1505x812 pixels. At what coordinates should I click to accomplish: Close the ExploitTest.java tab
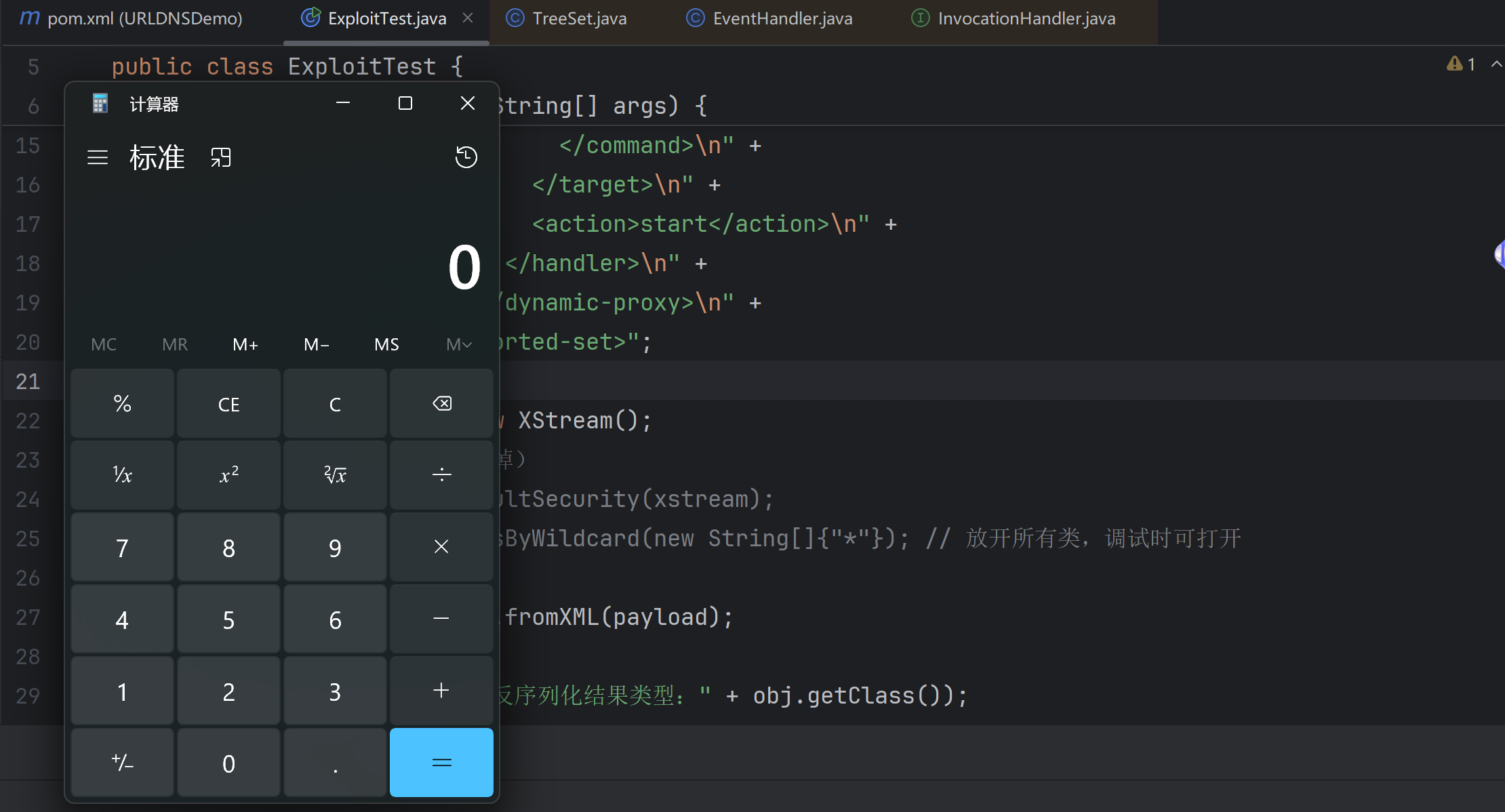(x=468, y=18)
